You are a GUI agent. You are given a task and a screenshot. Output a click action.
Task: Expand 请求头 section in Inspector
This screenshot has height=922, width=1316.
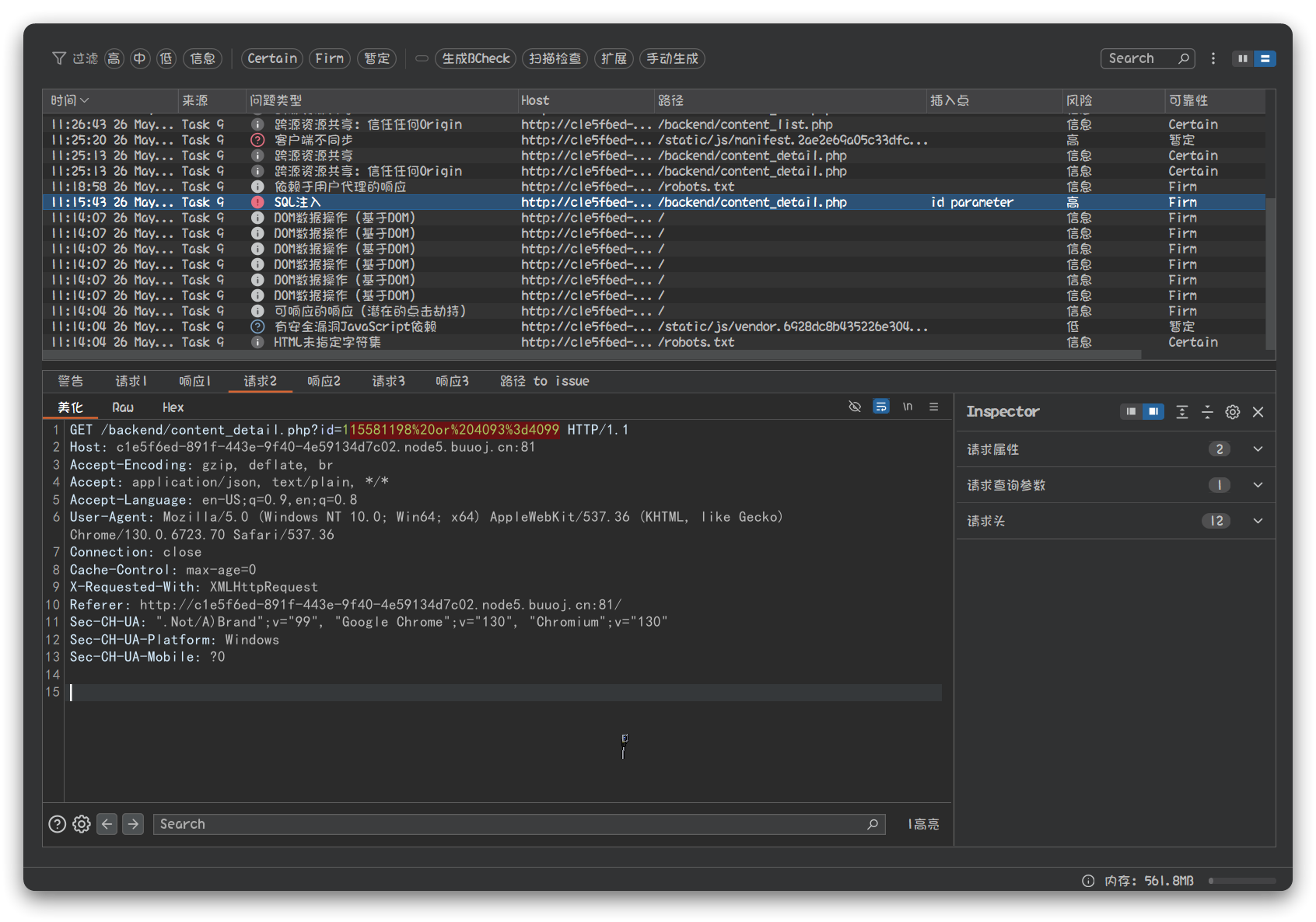coord(1257,521)
